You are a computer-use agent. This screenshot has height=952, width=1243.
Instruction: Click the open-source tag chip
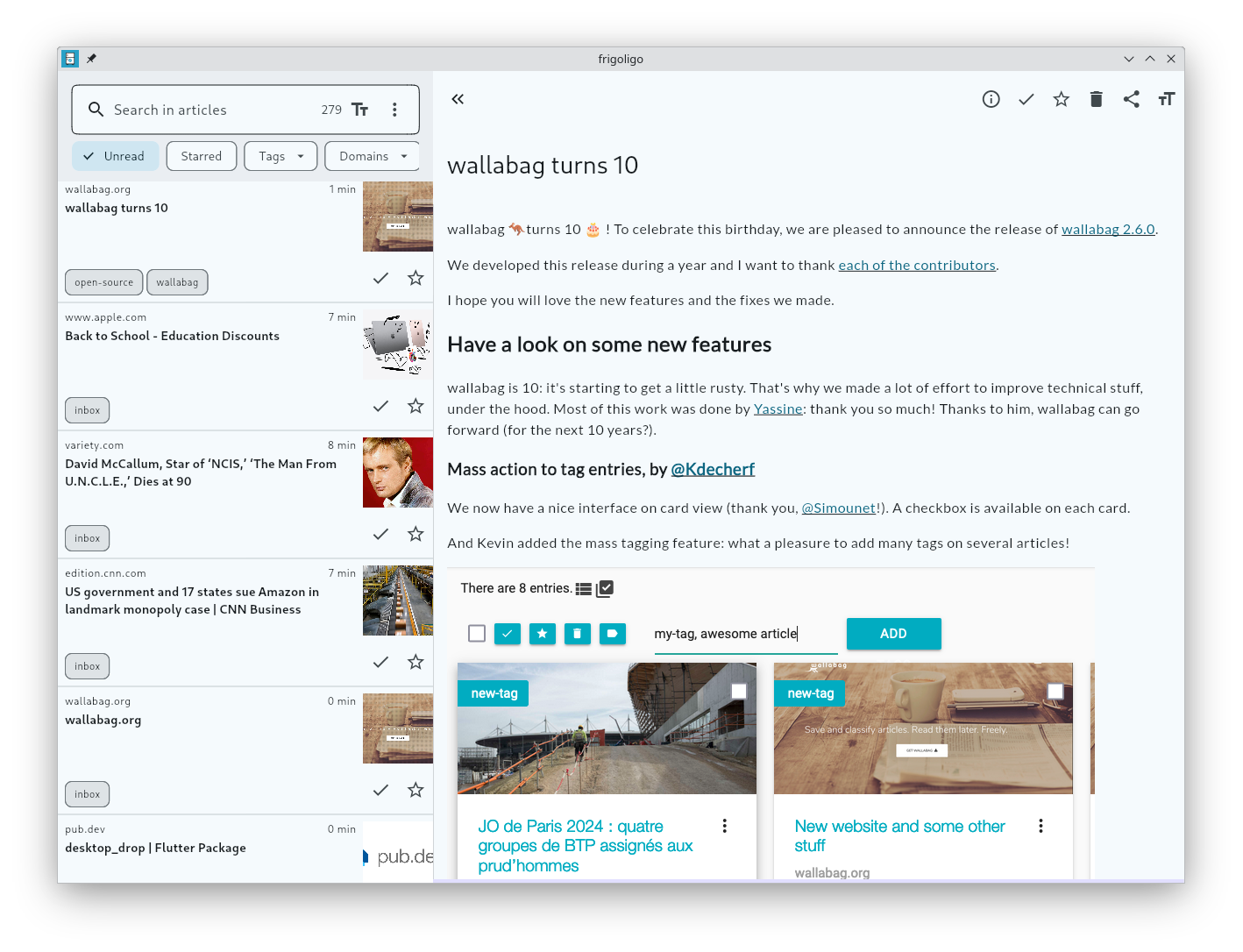[104, 282]
